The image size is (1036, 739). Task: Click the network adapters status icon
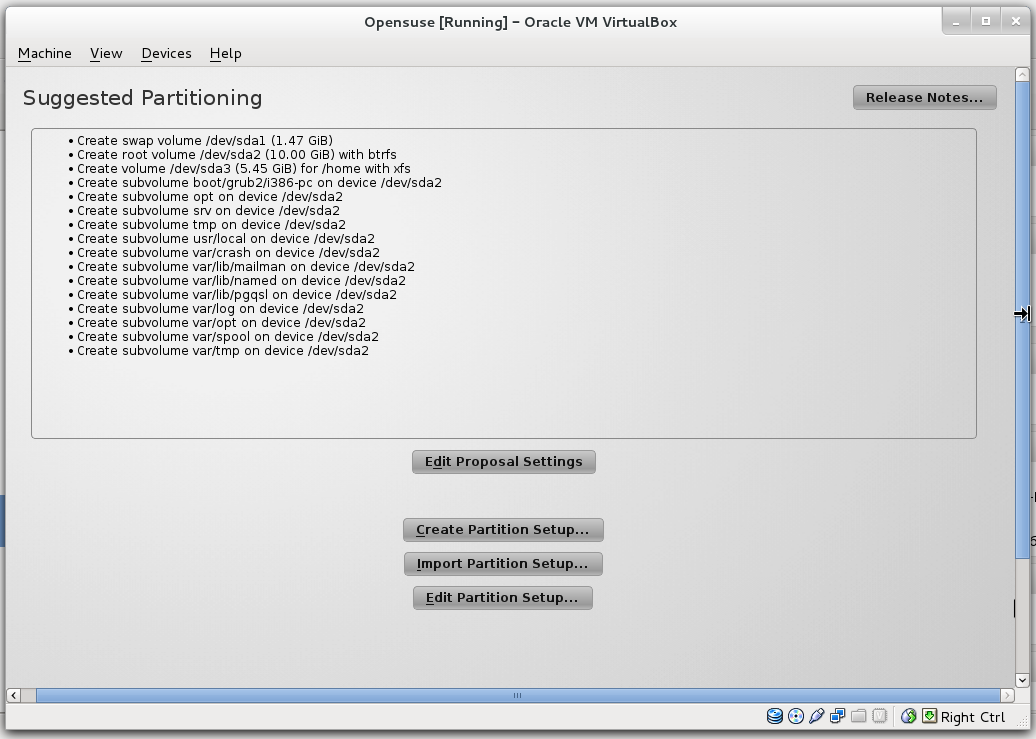(x=838, y=716)
